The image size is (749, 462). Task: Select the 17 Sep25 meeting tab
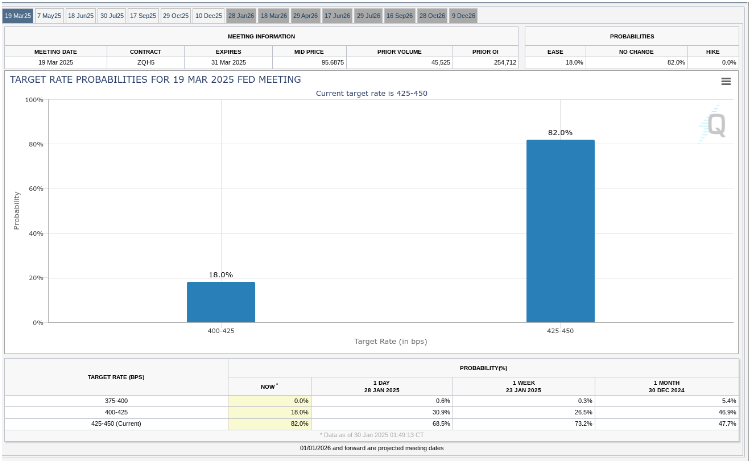click(x=144, y=16)
